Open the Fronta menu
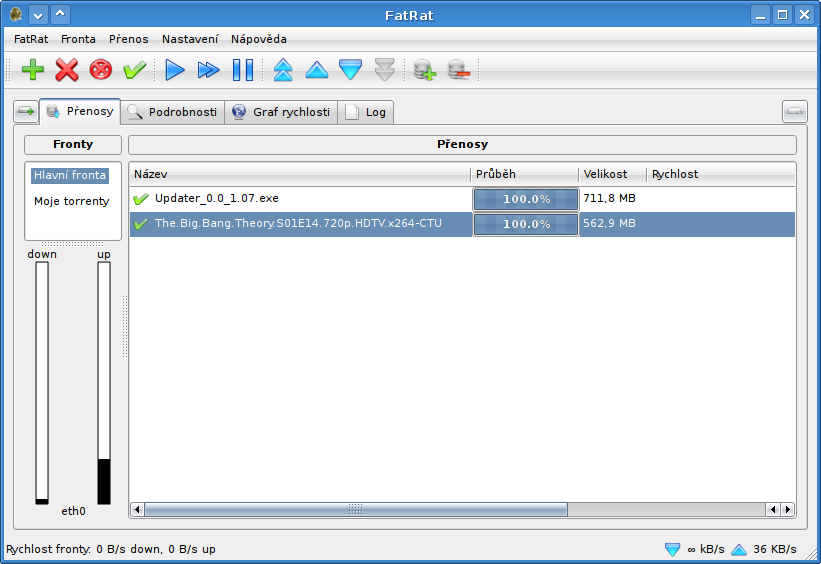 coord(78,39)
